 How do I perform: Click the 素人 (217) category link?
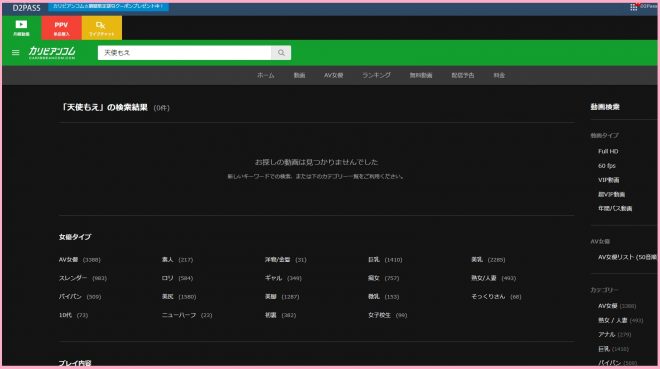[177, 260]
